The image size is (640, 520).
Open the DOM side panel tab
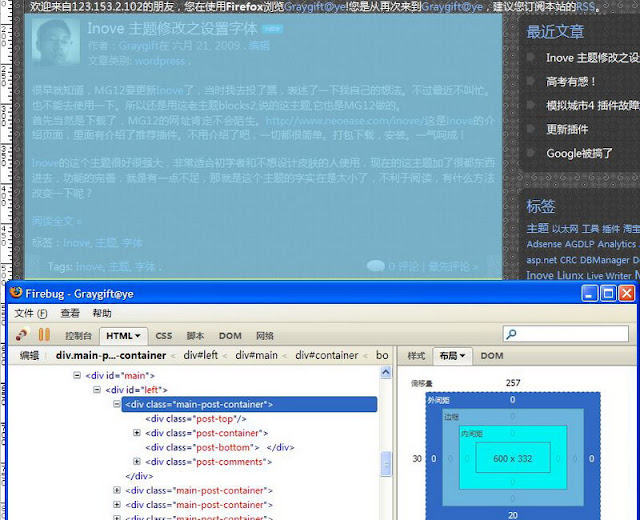click(492, 356)
